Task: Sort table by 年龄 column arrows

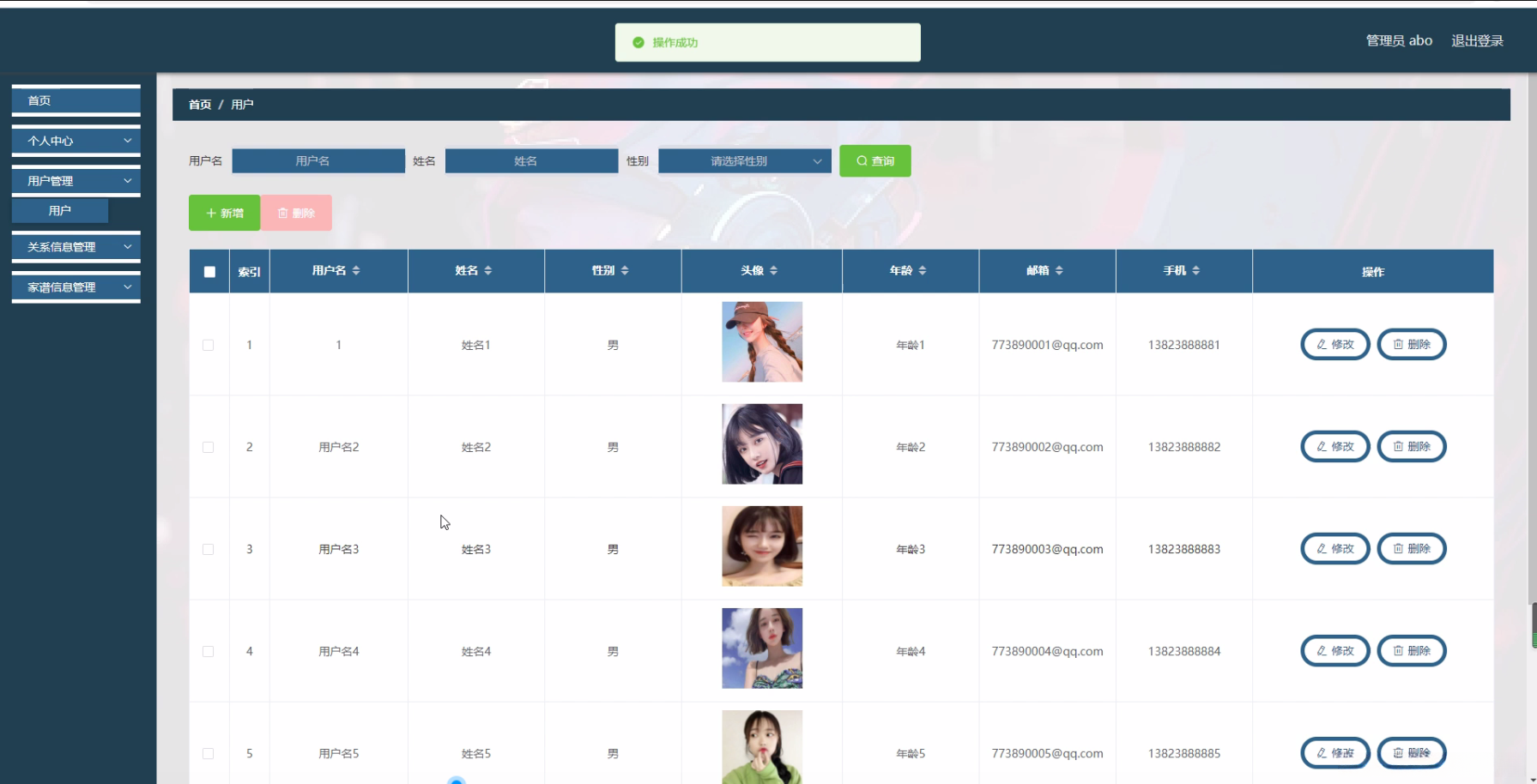Action: pyautogui.click(x=923, y=270)
